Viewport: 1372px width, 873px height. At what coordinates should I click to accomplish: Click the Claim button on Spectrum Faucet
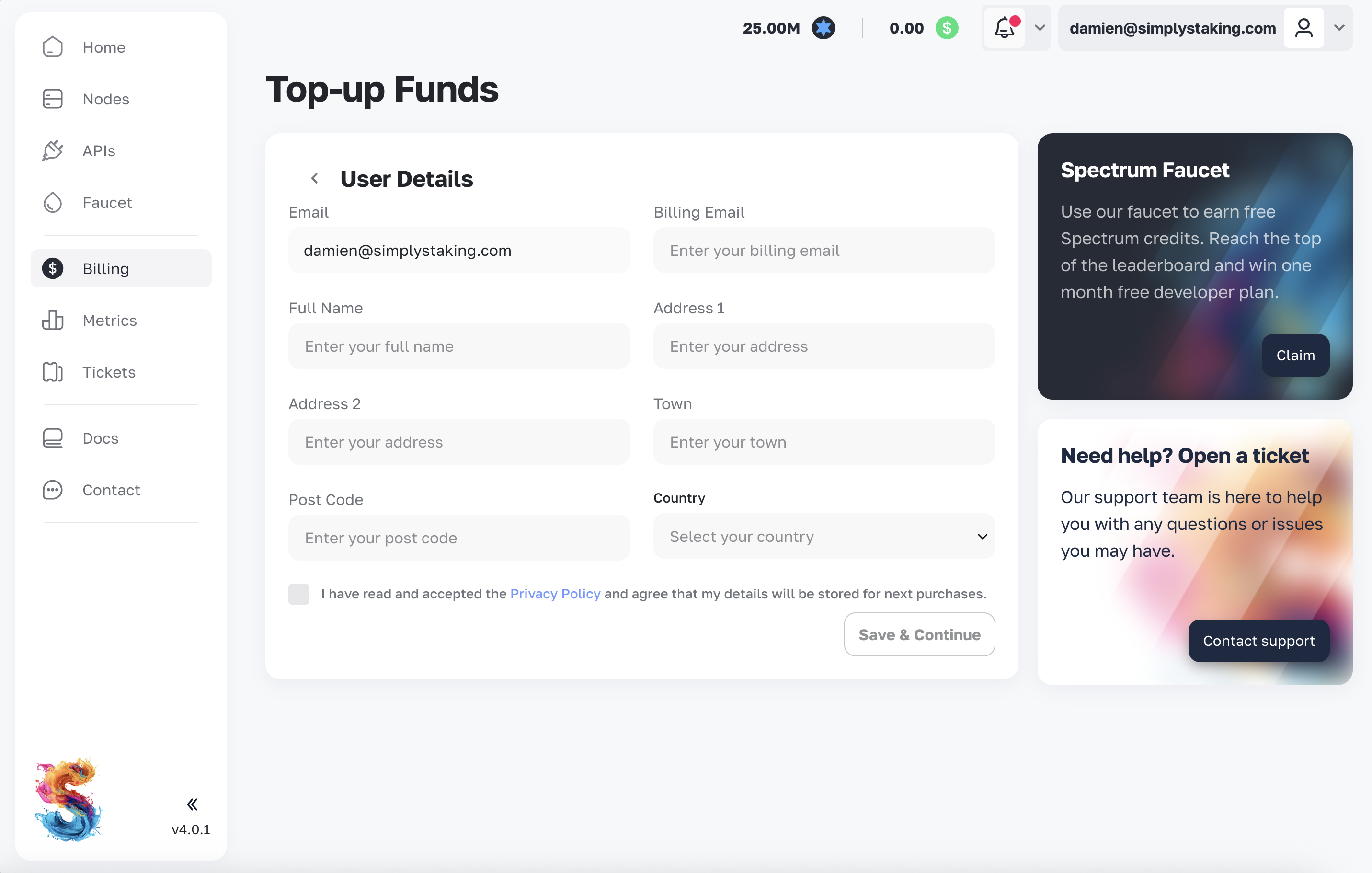click(x=1295, y=355)
